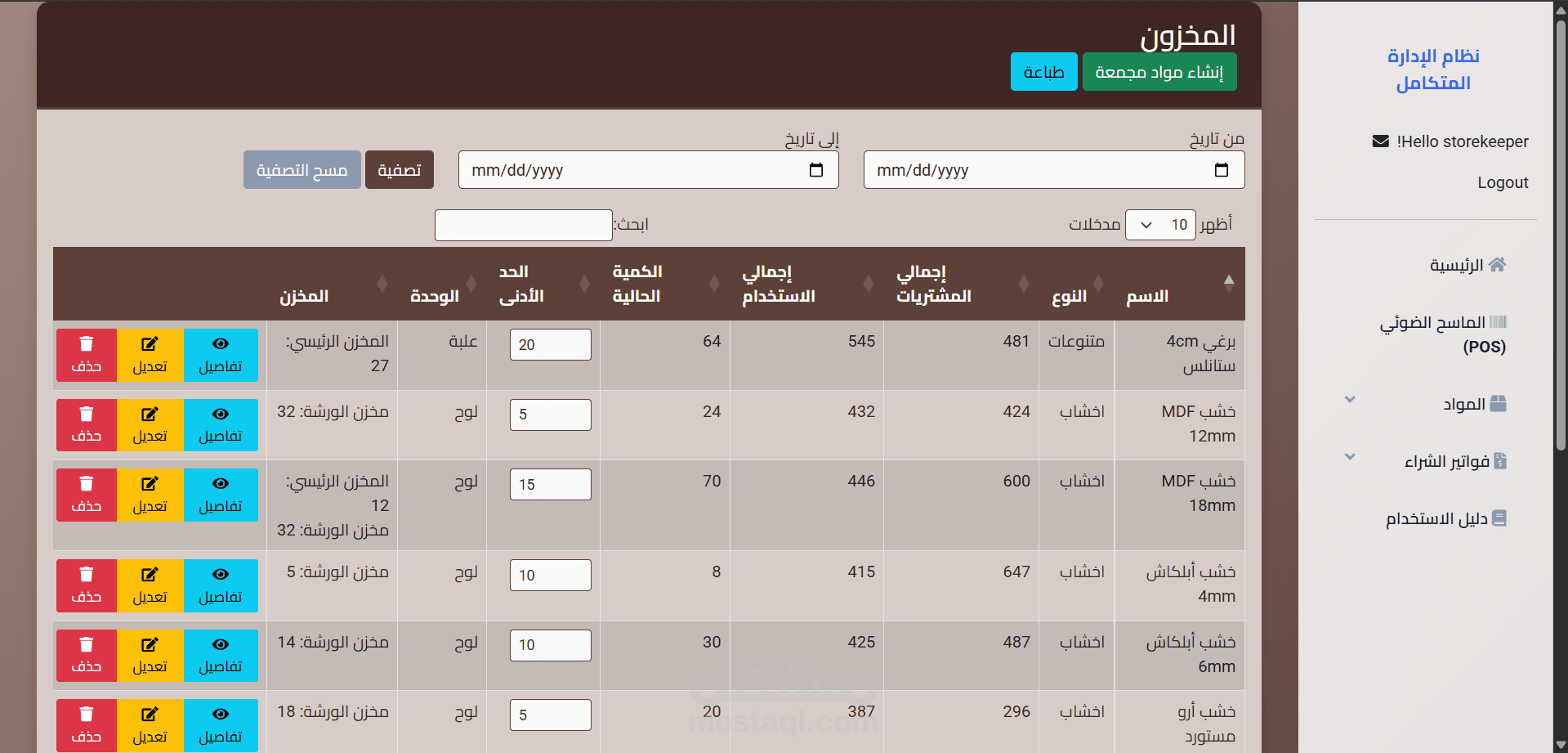The height and width of the screenshot is (753, 1568).
Task: Open الماسح الضوئي (POS) page
Action: [1443, 334]
